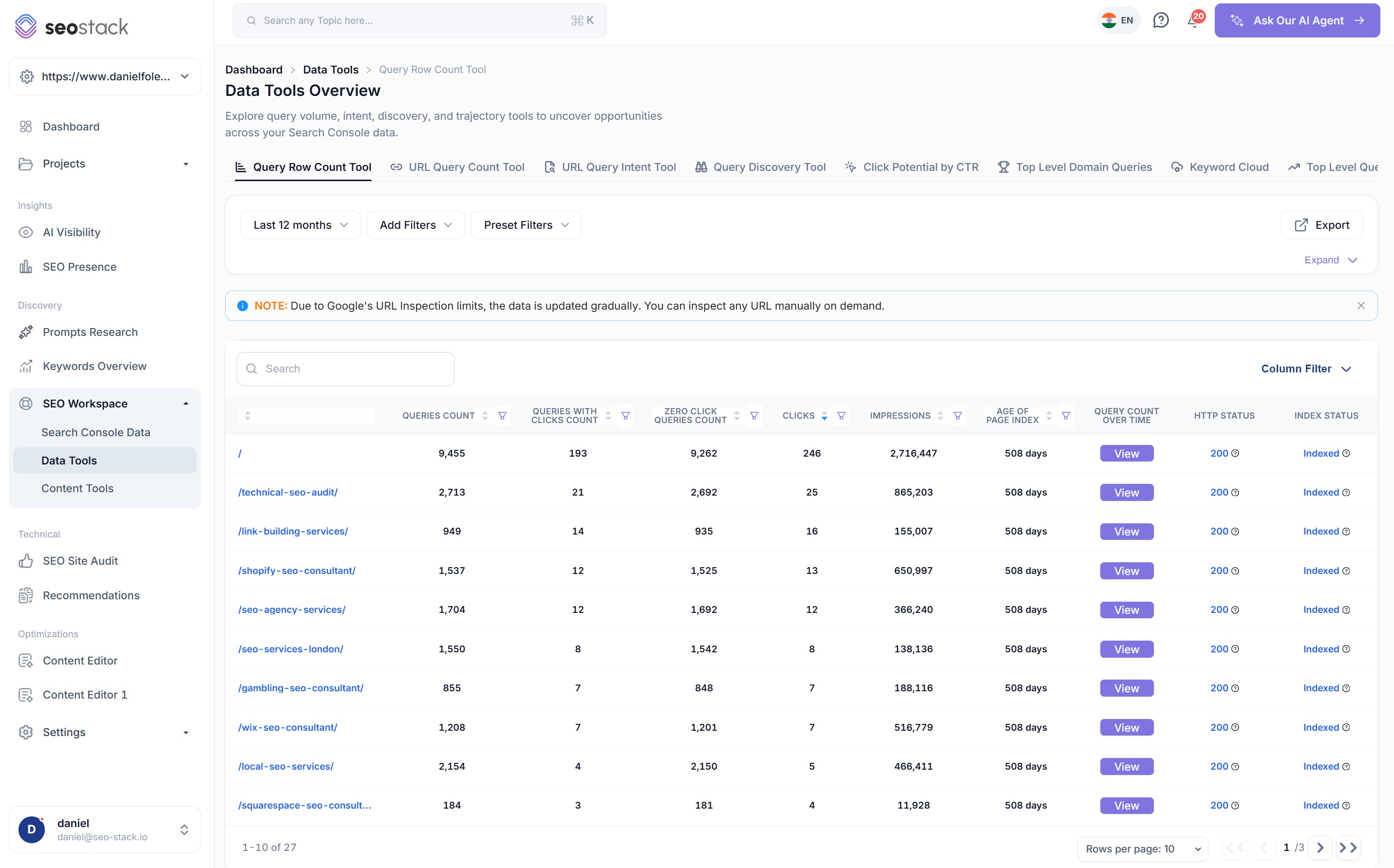Click filter icon in Age of Page Index column
Screen dimensions: 1394x868
click(x=1065, y=416)
